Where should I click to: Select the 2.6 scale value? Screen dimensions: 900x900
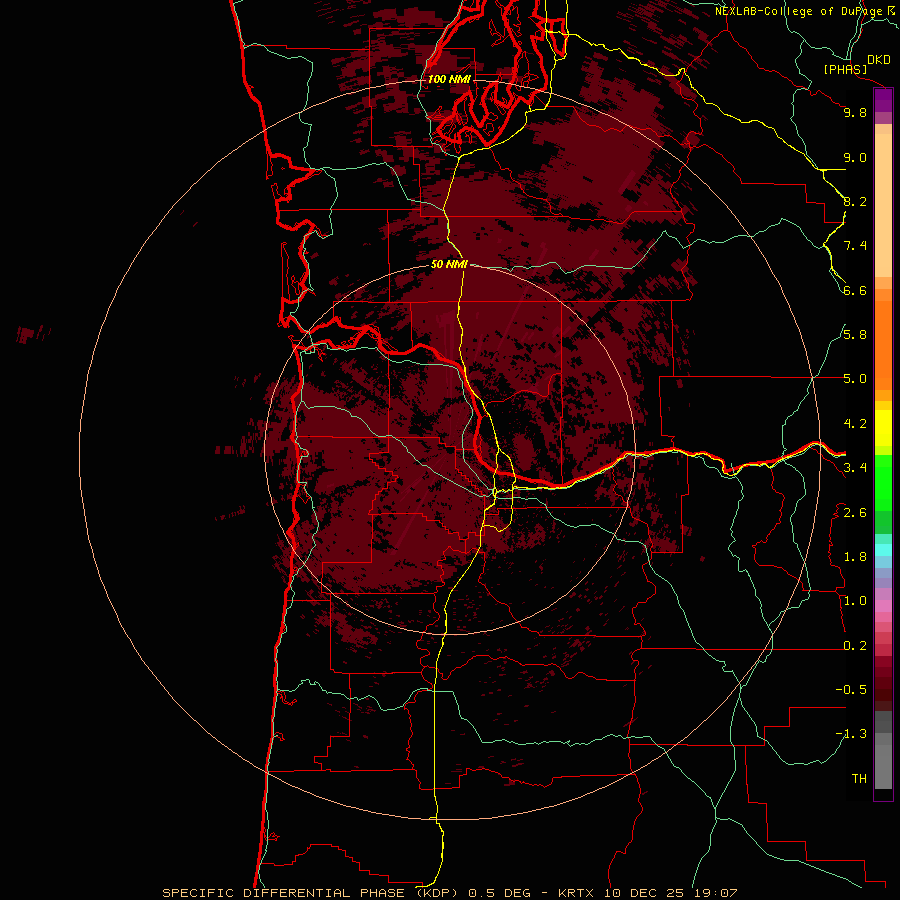[855, 513]
